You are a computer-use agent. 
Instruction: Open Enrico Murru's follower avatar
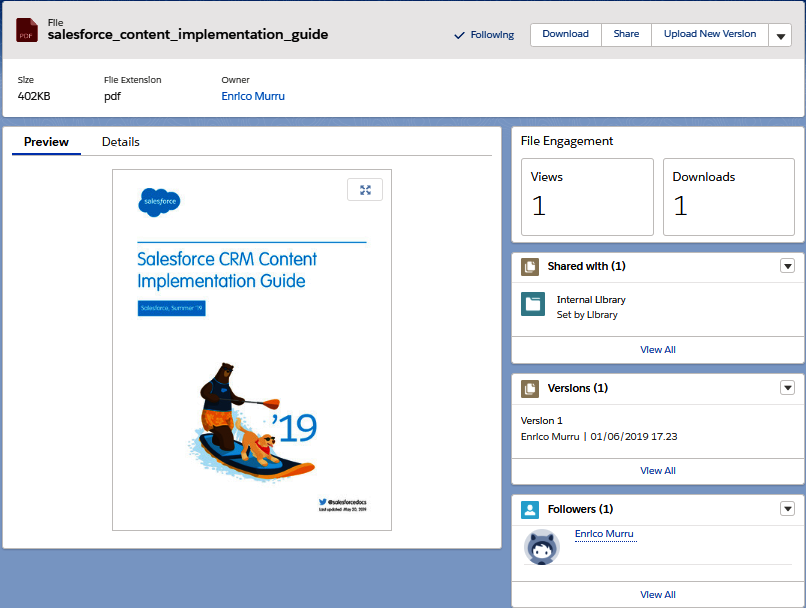542,547
